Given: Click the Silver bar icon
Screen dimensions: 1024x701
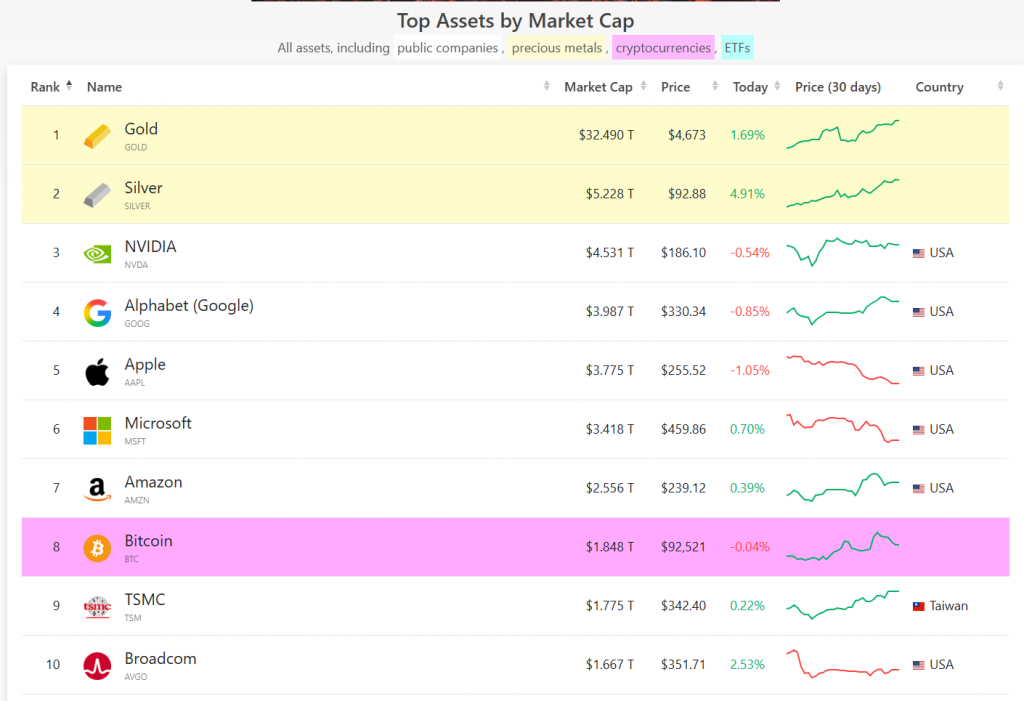Looking at the screenshot, I should point(97,195).
